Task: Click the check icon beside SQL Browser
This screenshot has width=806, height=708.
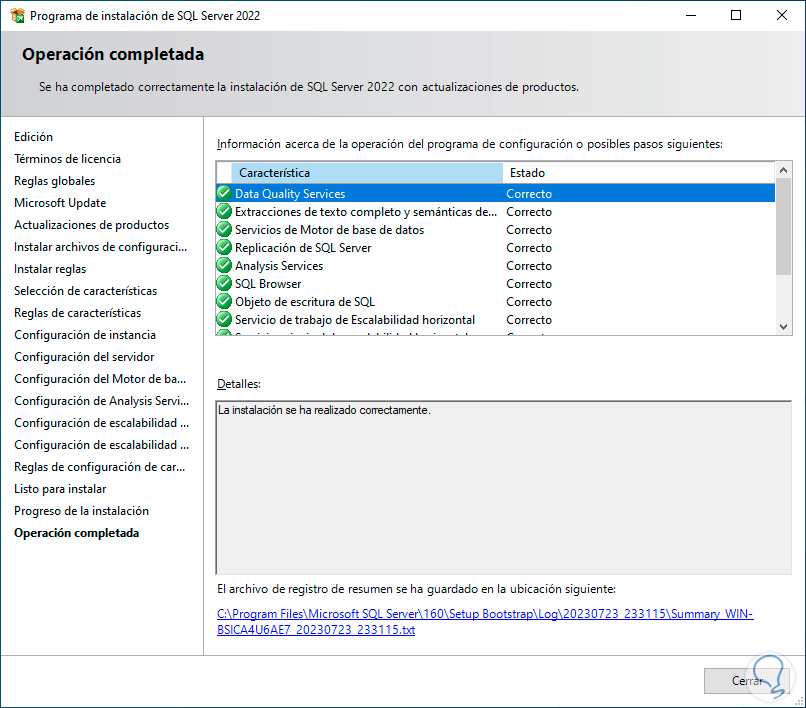Action: point(224,283)
